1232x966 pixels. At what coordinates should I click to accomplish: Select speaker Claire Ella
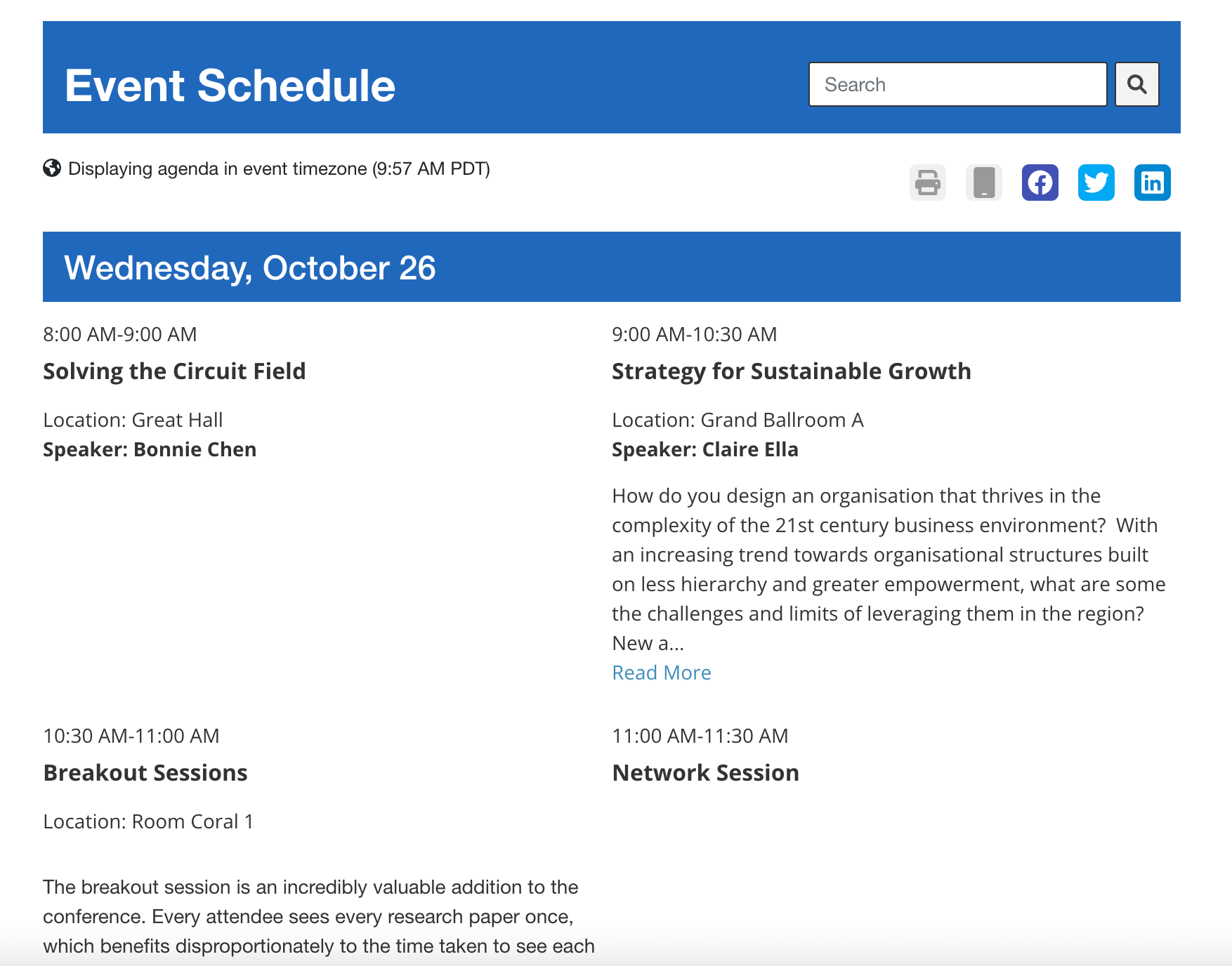[x=705, y=449]
